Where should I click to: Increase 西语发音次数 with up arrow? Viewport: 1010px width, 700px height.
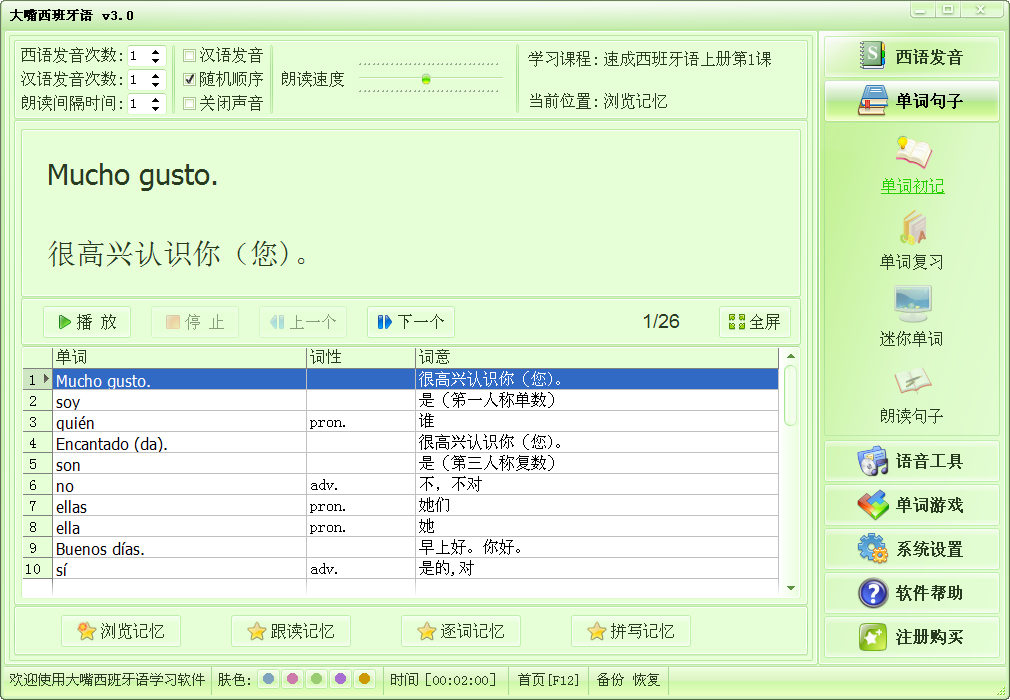coord(156,52)
